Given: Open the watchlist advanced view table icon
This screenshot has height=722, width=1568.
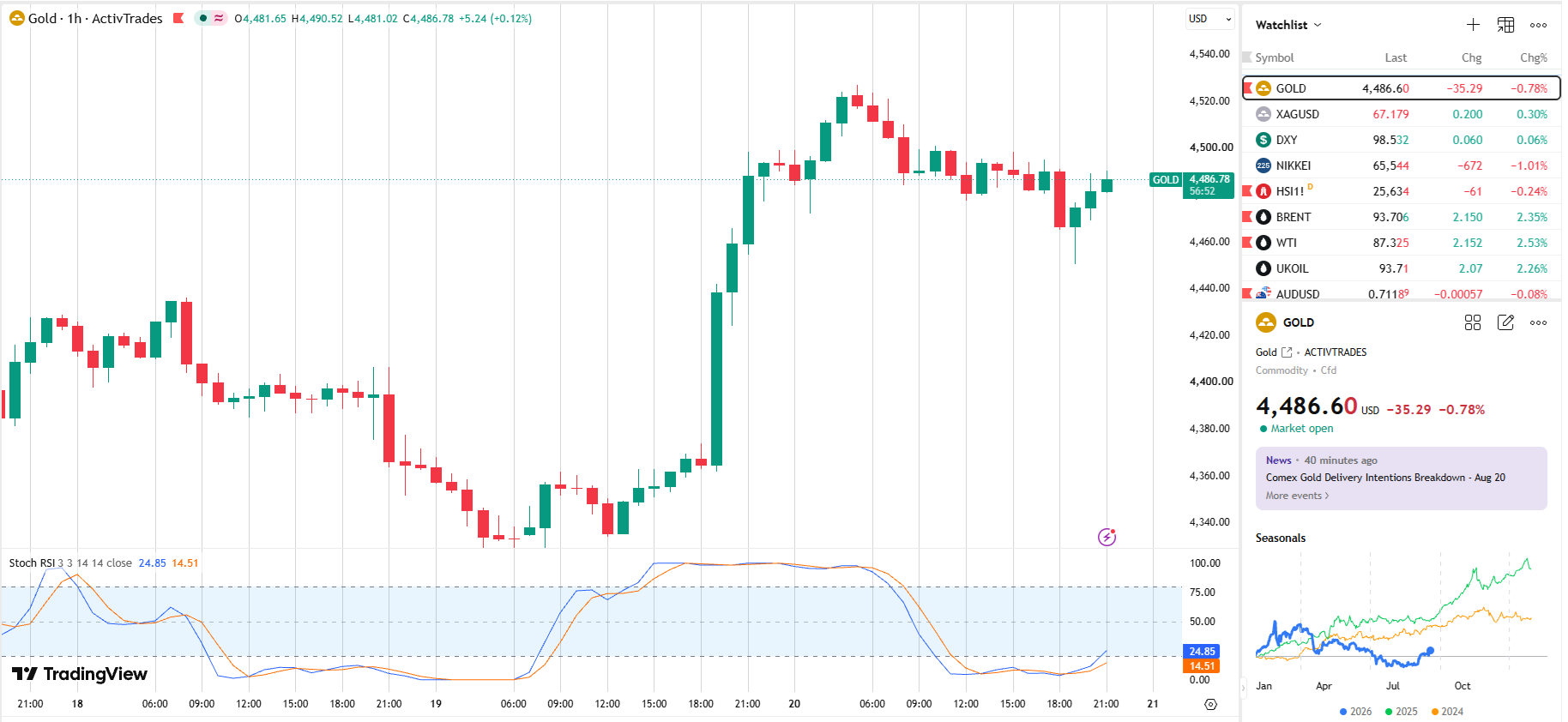Looking at the screenshot, I should tap(1505, 25).
